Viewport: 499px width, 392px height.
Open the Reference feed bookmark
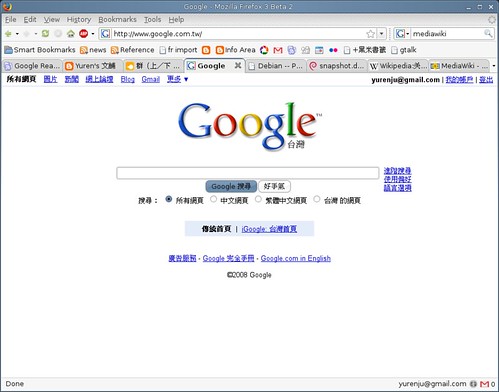132,50
